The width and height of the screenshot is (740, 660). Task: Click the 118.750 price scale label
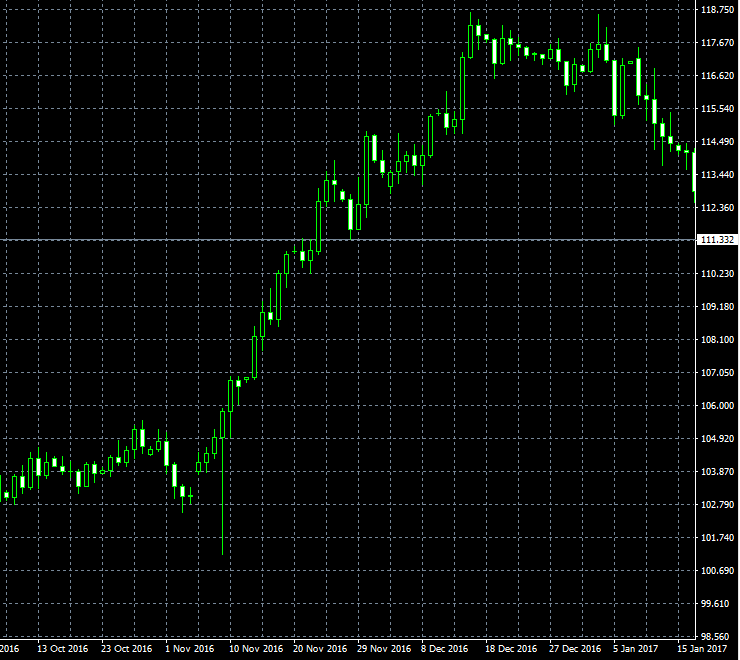(x=717, y=9)
